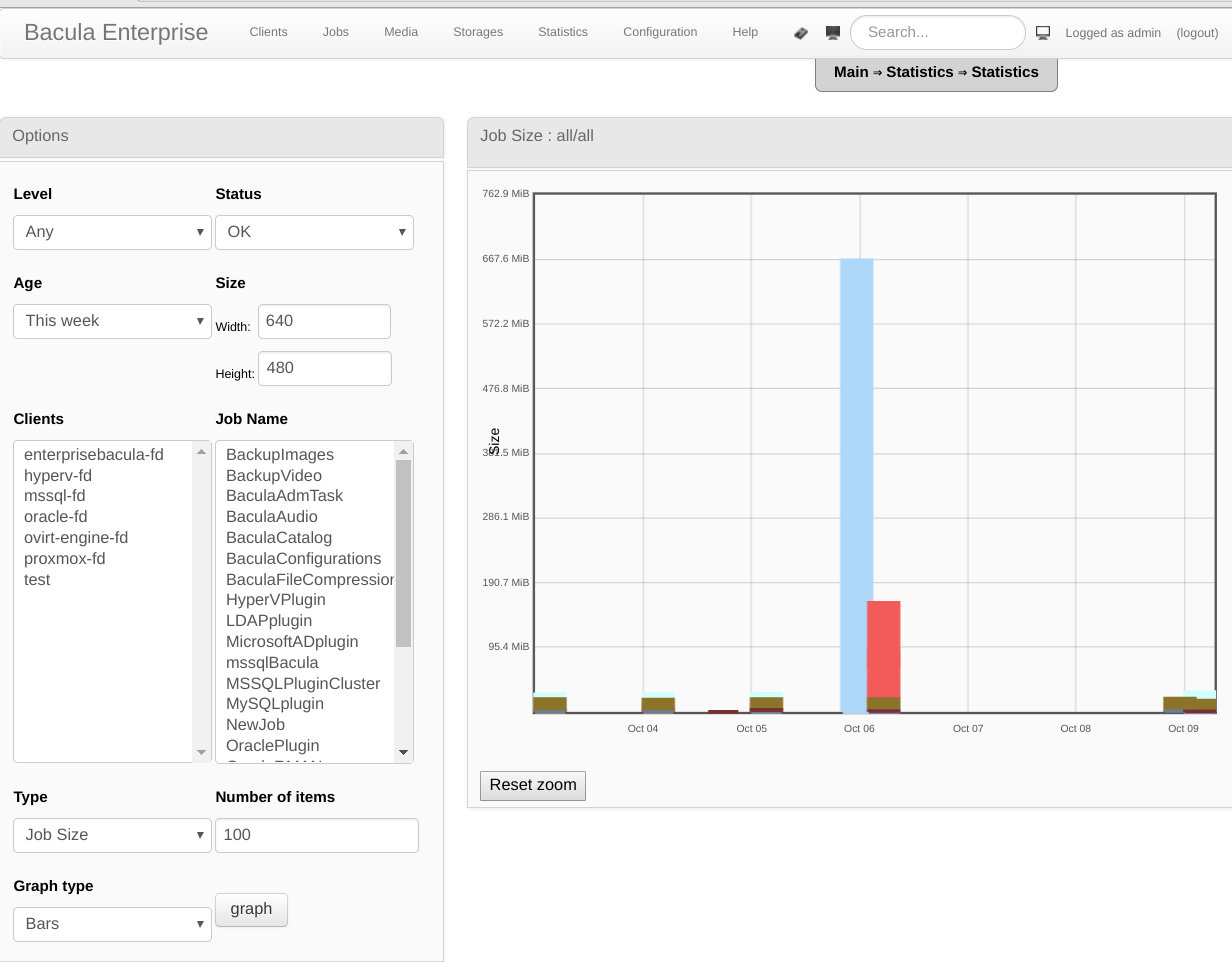Select BaculaFileCompression in Job Name list

tap(305, 580)
